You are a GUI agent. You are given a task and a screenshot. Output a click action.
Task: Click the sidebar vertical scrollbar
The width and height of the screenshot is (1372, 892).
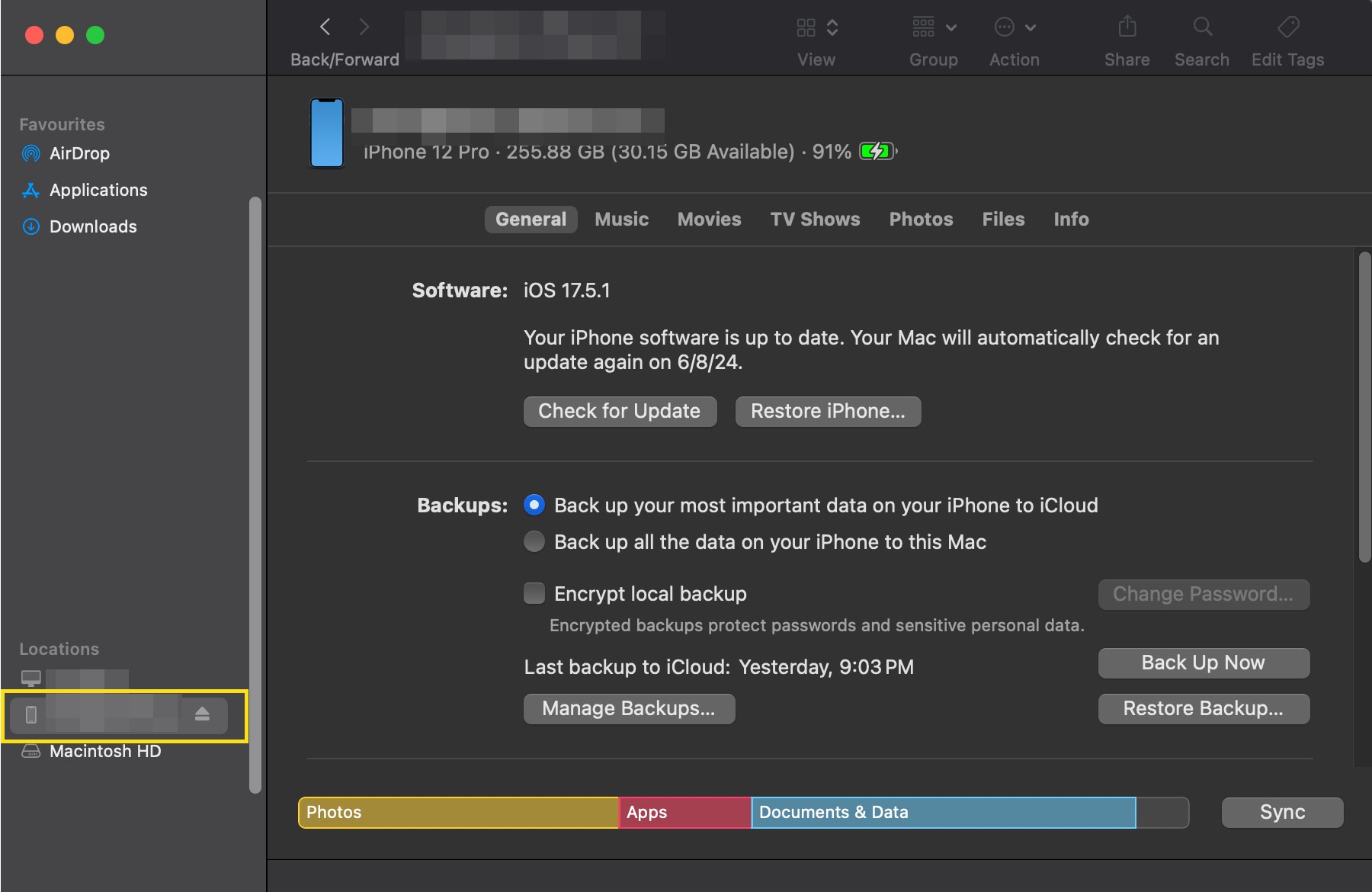(255, 496)
